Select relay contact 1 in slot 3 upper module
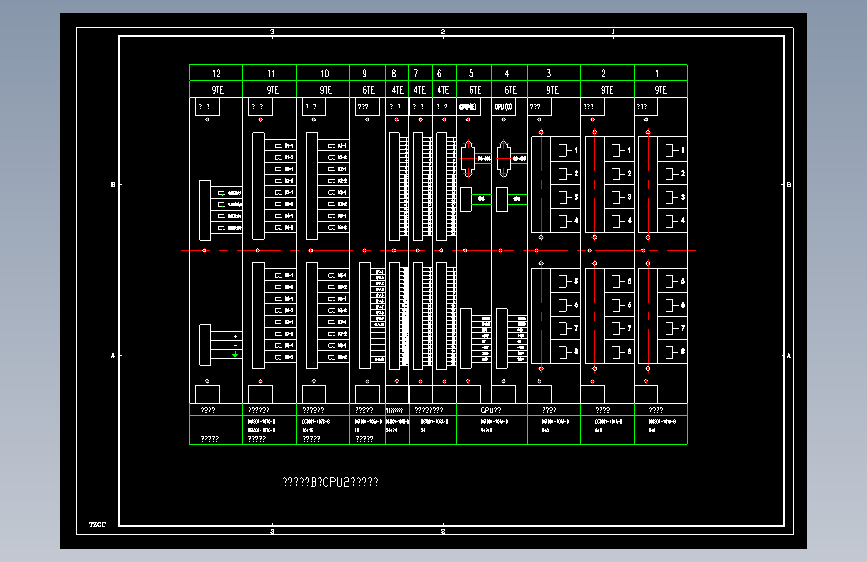The height and width of the screenshot is (562, 867). coord(566,150)
